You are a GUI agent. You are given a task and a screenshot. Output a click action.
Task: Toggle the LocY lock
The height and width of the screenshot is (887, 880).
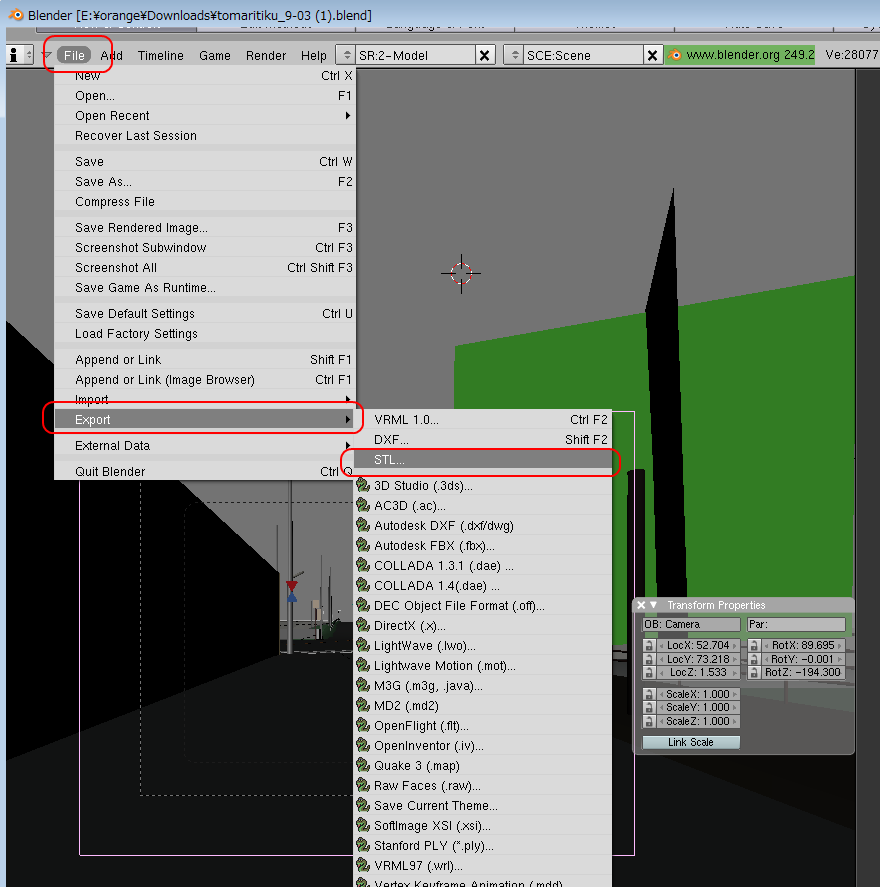click(649, 659)
